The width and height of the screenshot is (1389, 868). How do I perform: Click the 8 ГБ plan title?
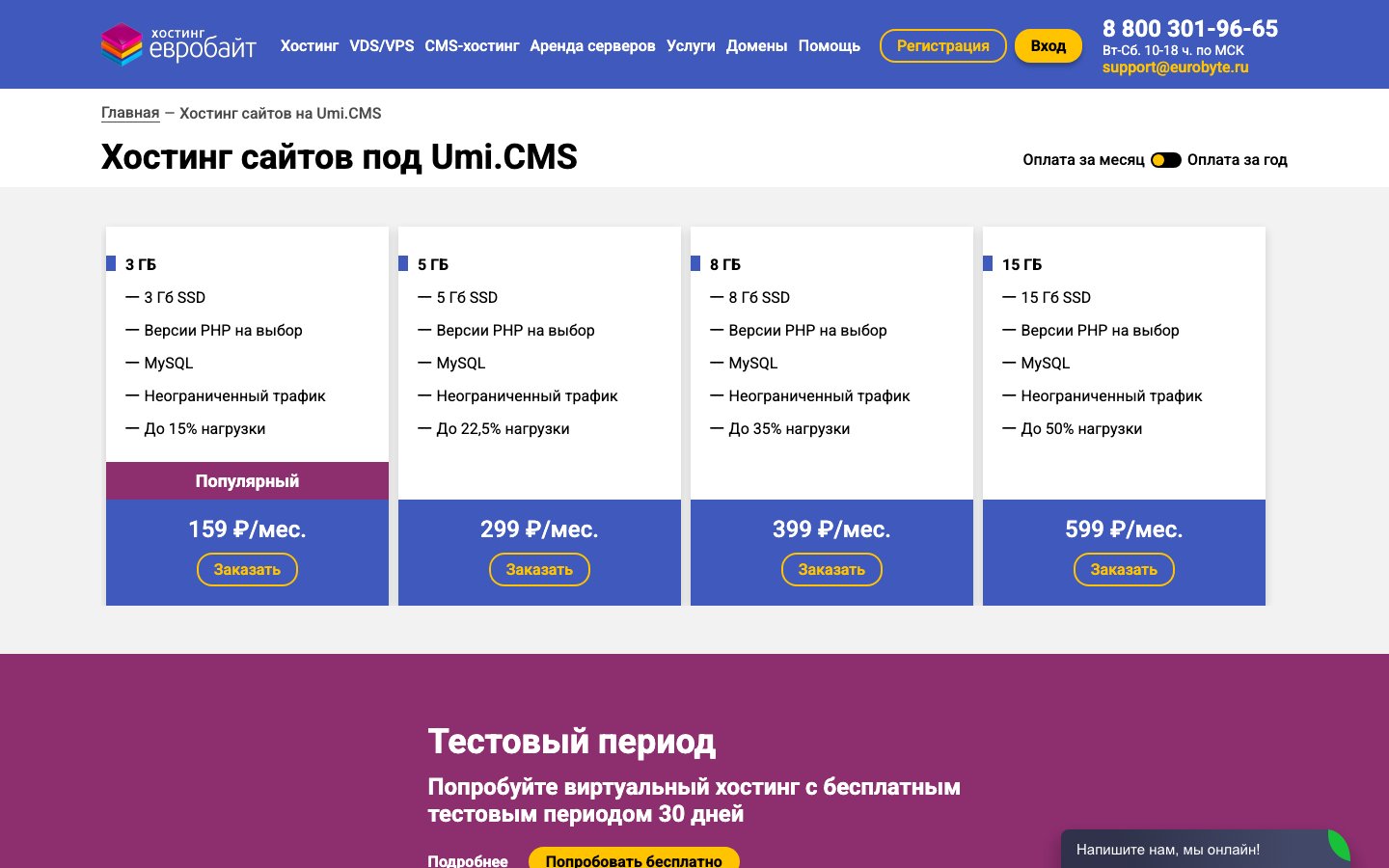725,264
